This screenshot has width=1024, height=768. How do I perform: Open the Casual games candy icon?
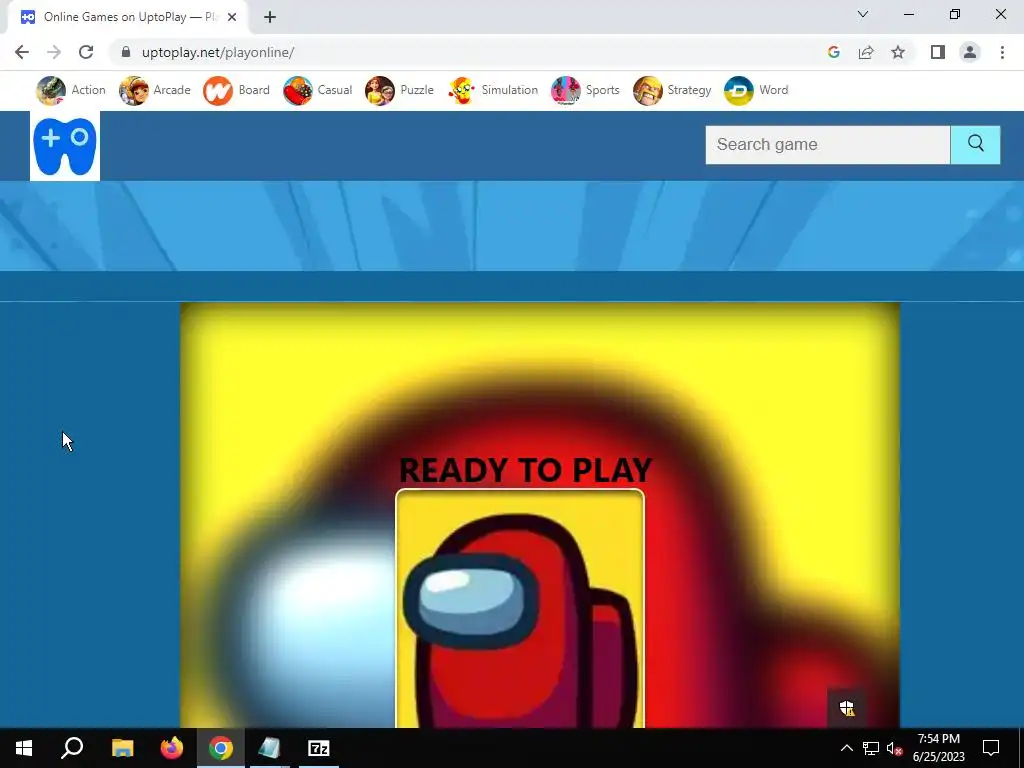pos(298,90)
